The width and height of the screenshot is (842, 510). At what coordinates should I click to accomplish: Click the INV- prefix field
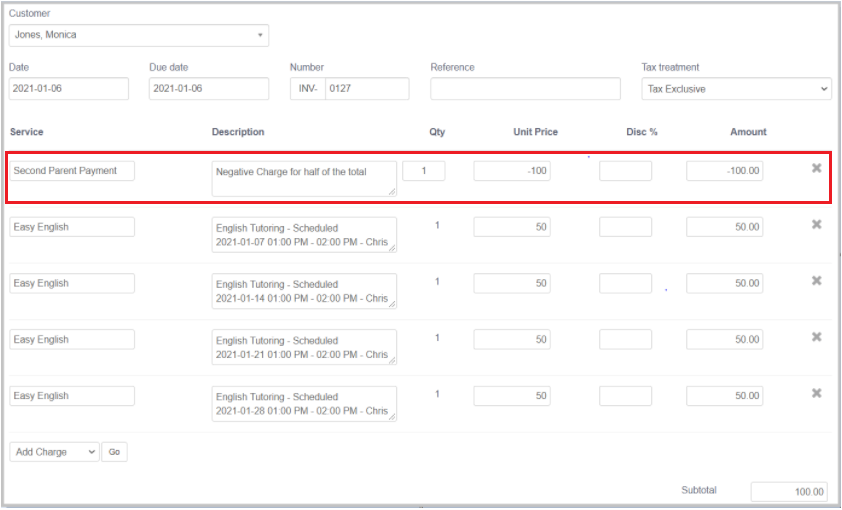point(308,89)
